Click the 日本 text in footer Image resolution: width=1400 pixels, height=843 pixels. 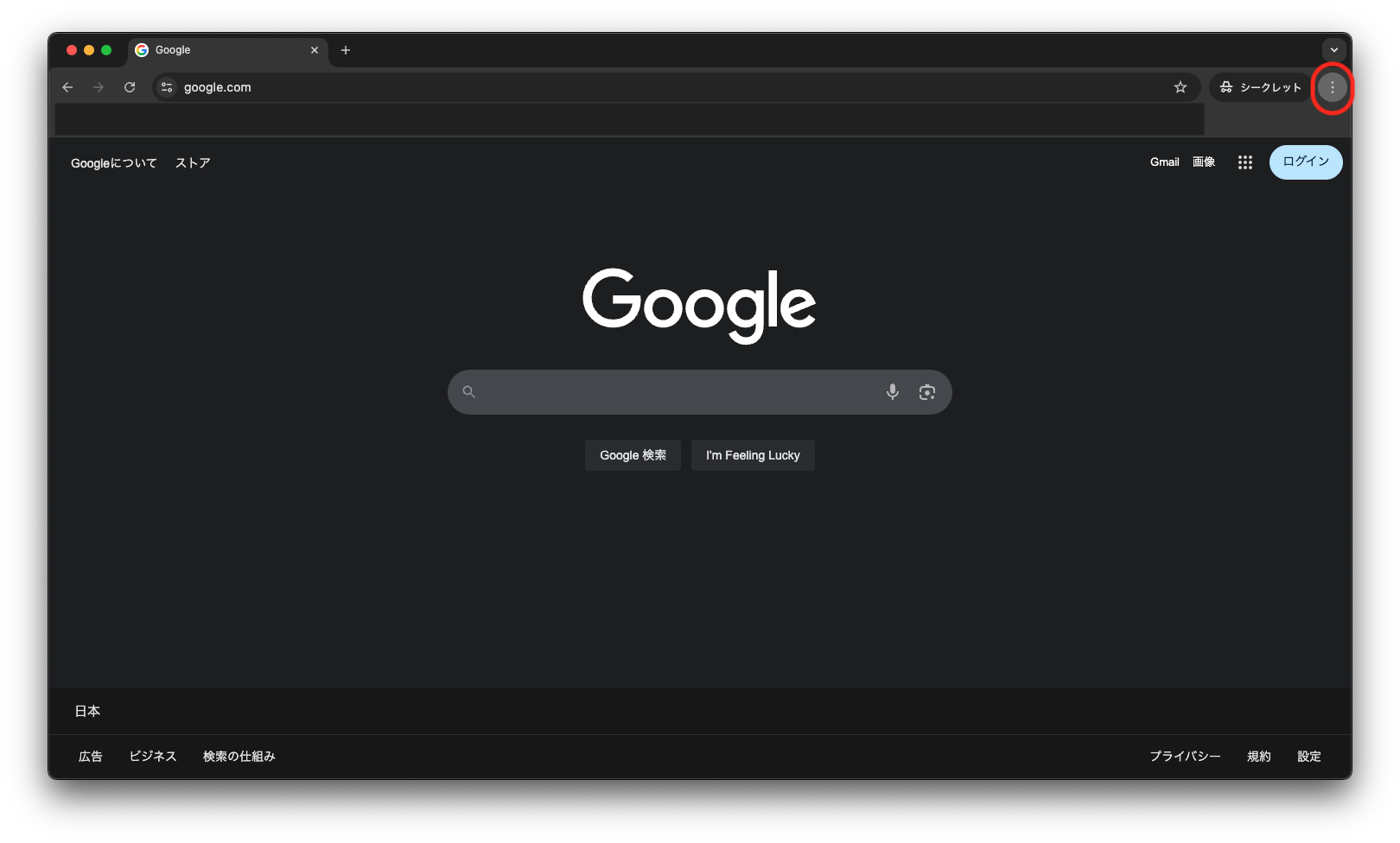point(87,712)
